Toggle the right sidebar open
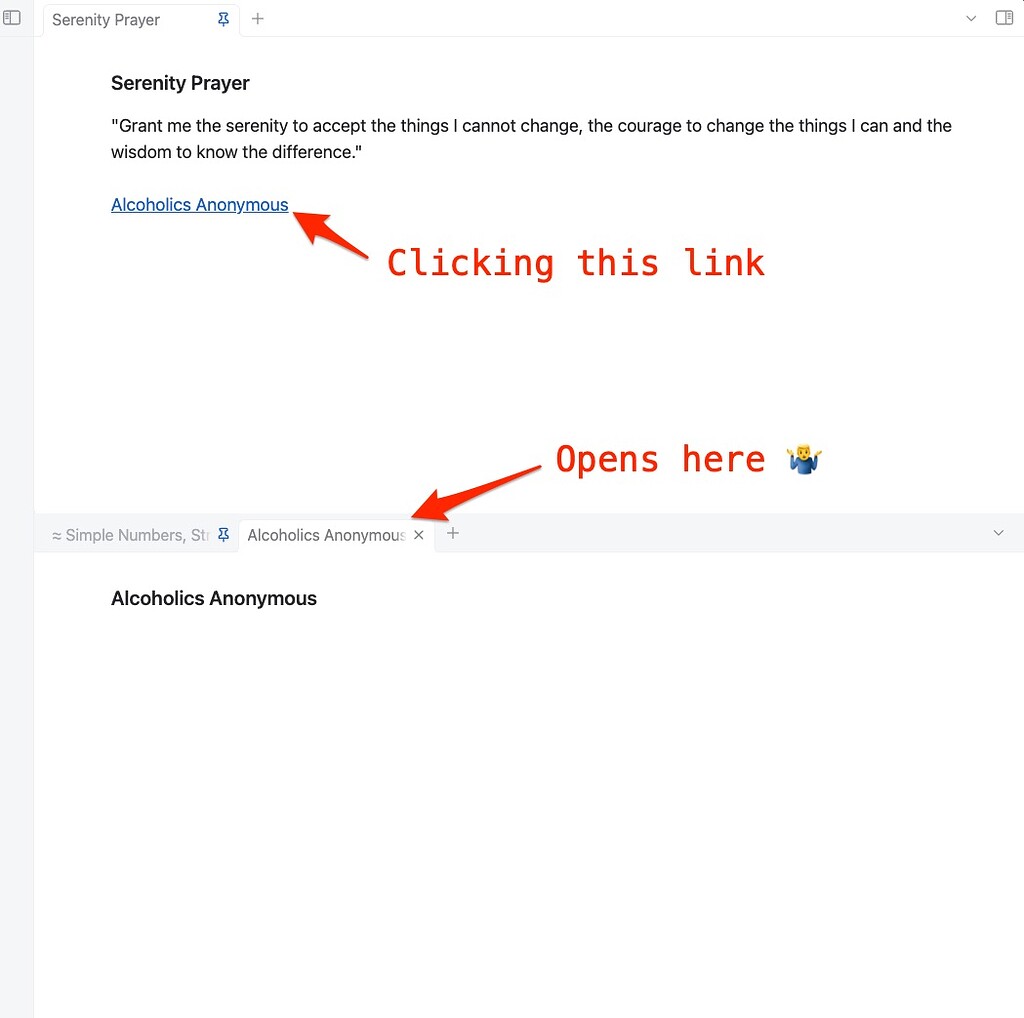 (1004, 18)
